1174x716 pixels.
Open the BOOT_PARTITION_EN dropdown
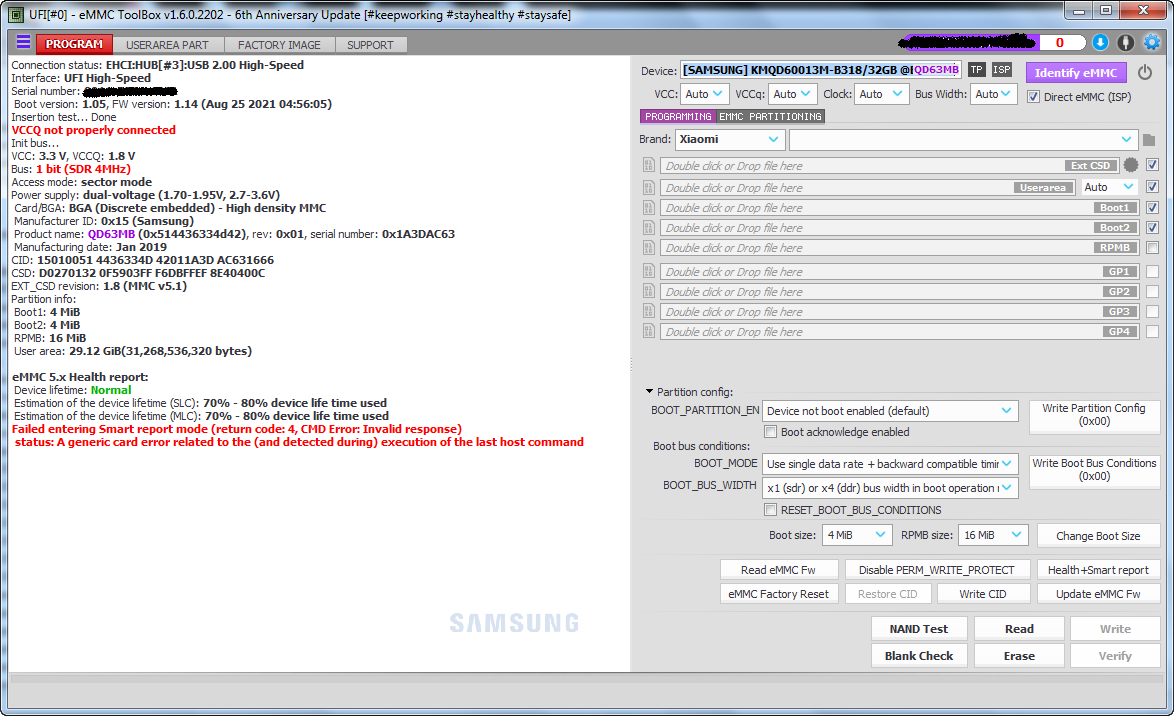890,411
